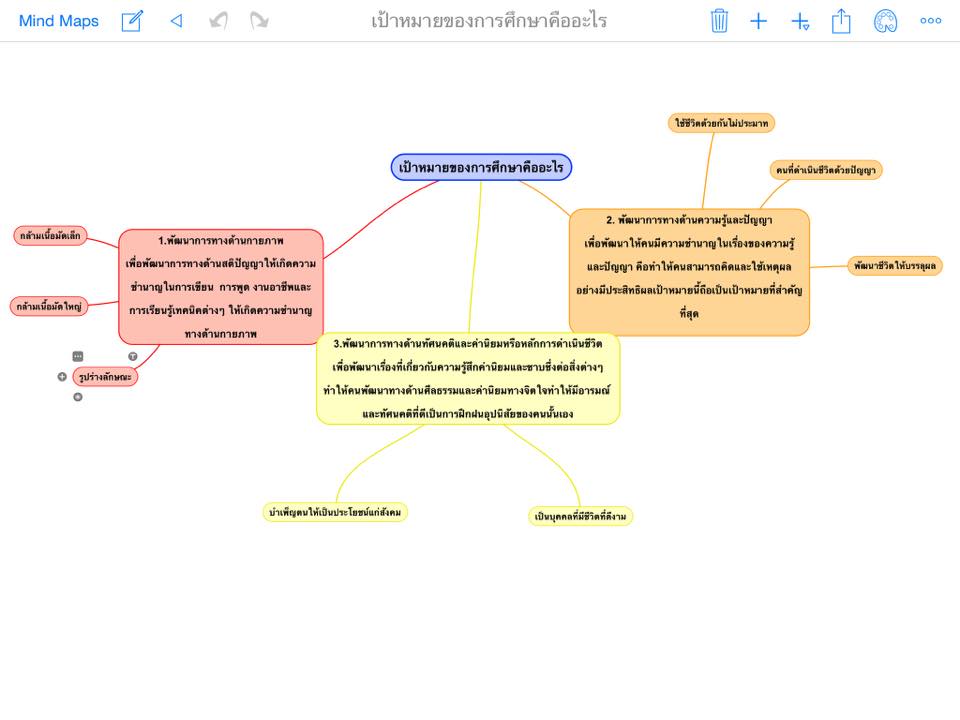Click plus handle left of รูปร่างลักษณะ node
This screenshot has width=960, height=720.
(x=62, y=377)
